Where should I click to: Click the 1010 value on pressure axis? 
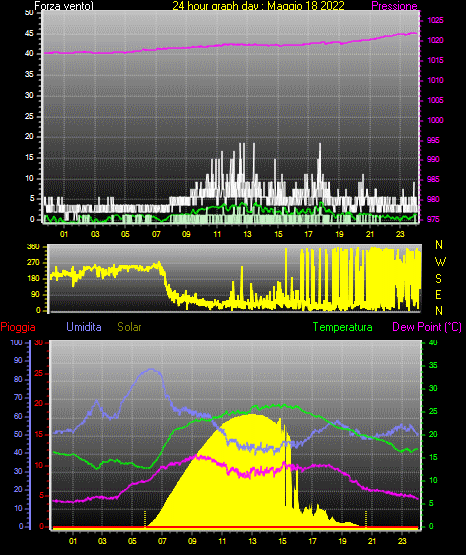[x=435, y=80]
